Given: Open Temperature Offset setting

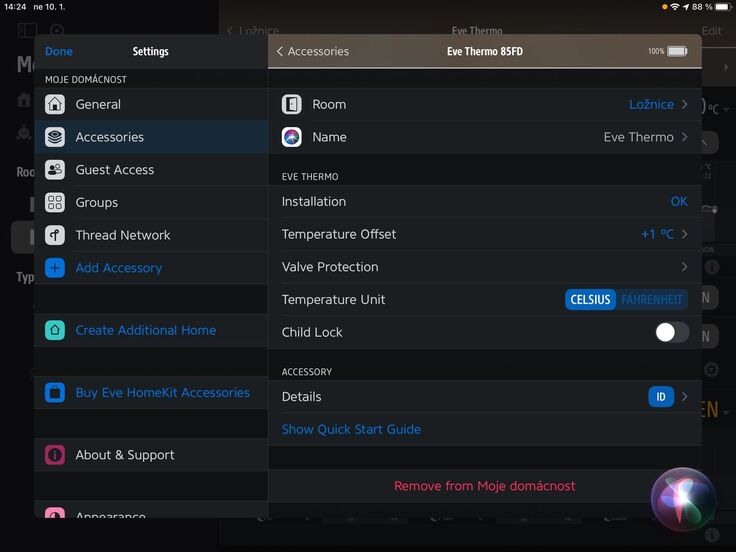Looking at the screenshot, I should [484, 234].
